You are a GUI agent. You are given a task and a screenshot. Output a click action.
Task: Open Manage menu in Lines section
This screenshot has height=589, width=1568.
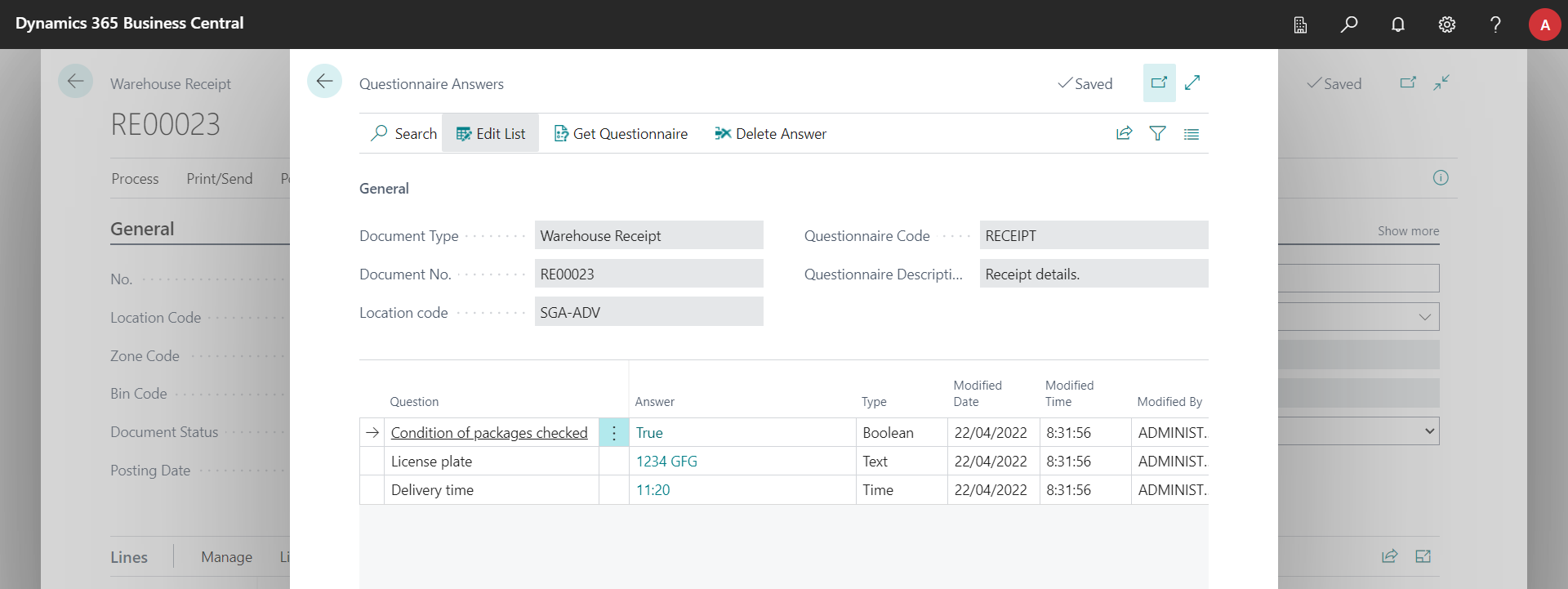click(x=226, y=556)
